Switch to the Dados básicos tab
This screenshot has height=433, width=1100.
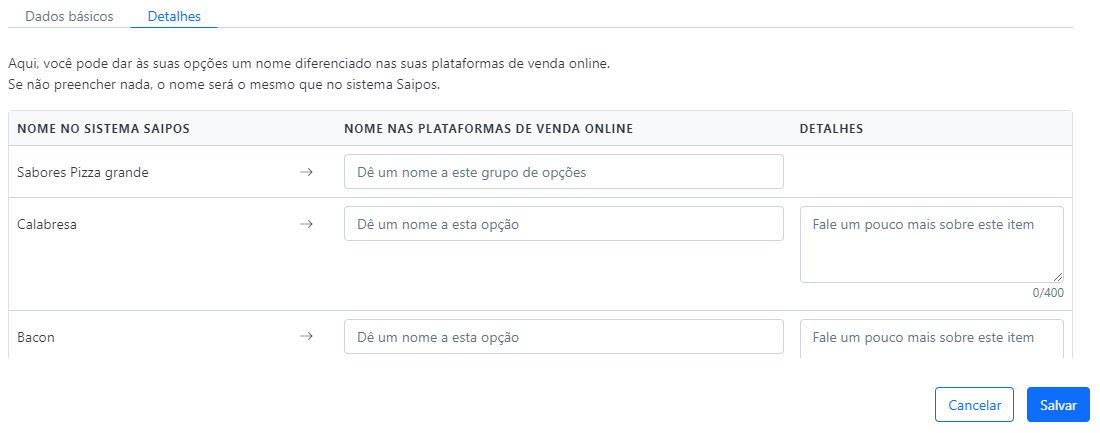coord(69,16)
